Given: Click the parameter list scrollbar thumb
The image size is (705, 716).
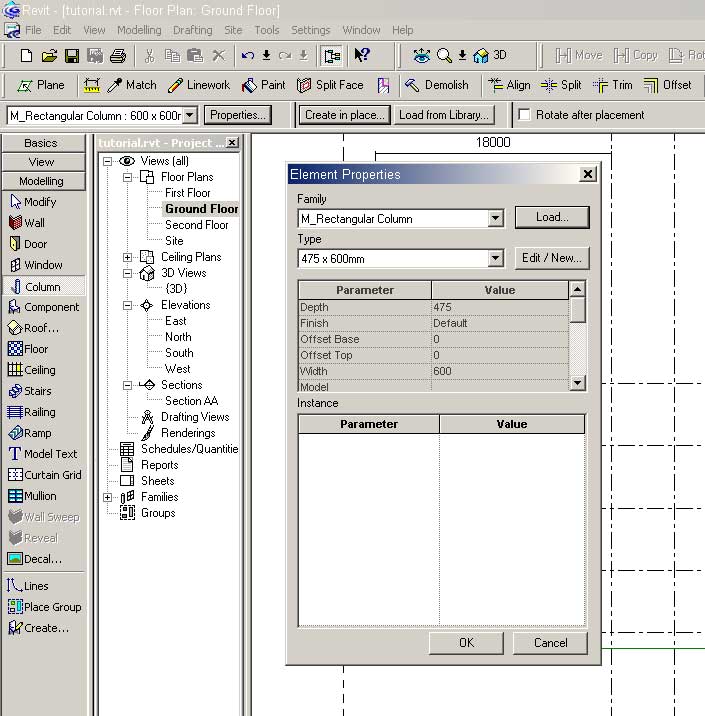Looking at the screenshot, I should coord(577,310).
